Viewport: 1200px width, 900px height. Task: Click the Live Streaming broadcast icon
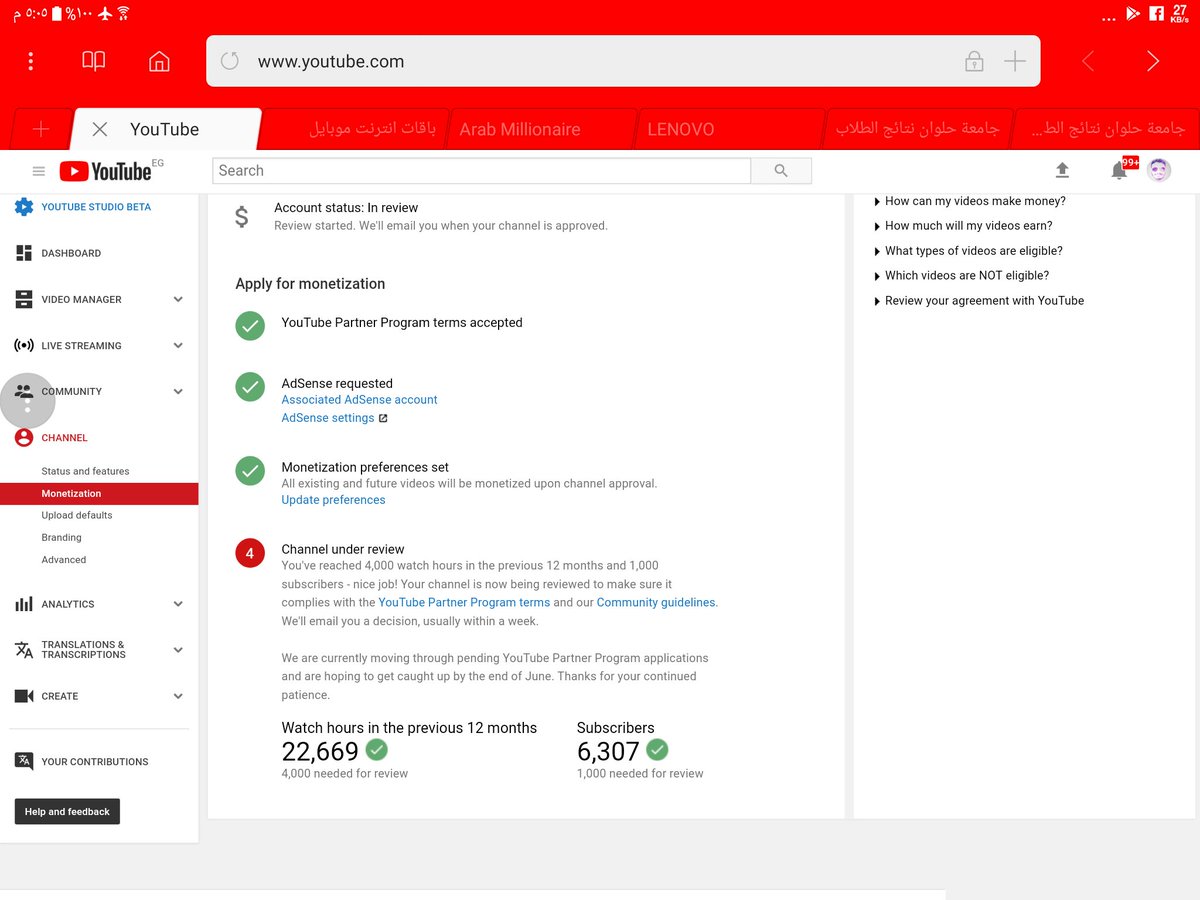[24, 345]
